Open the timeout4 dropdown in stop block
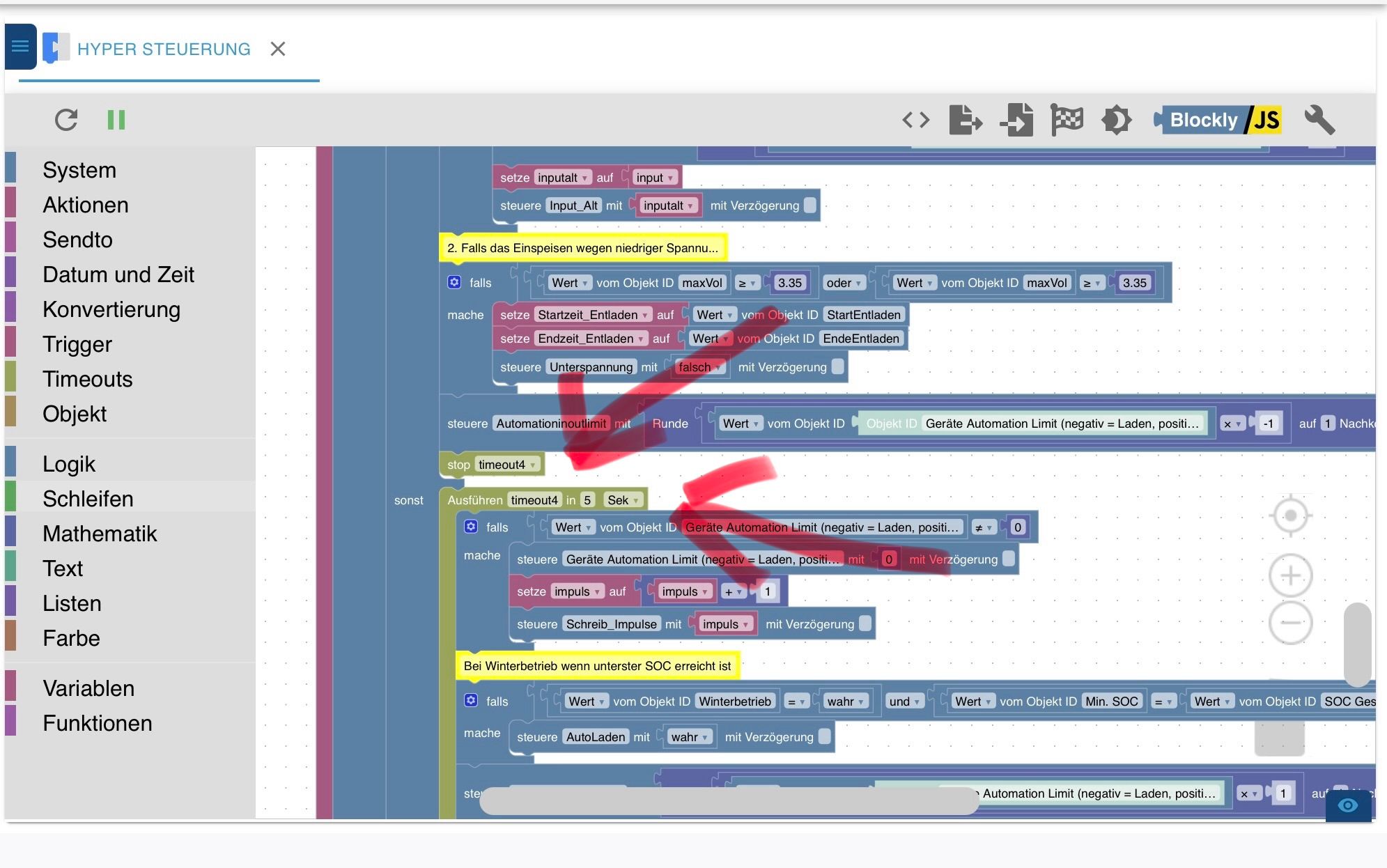1387x868 pixels. tap(507, 465)
